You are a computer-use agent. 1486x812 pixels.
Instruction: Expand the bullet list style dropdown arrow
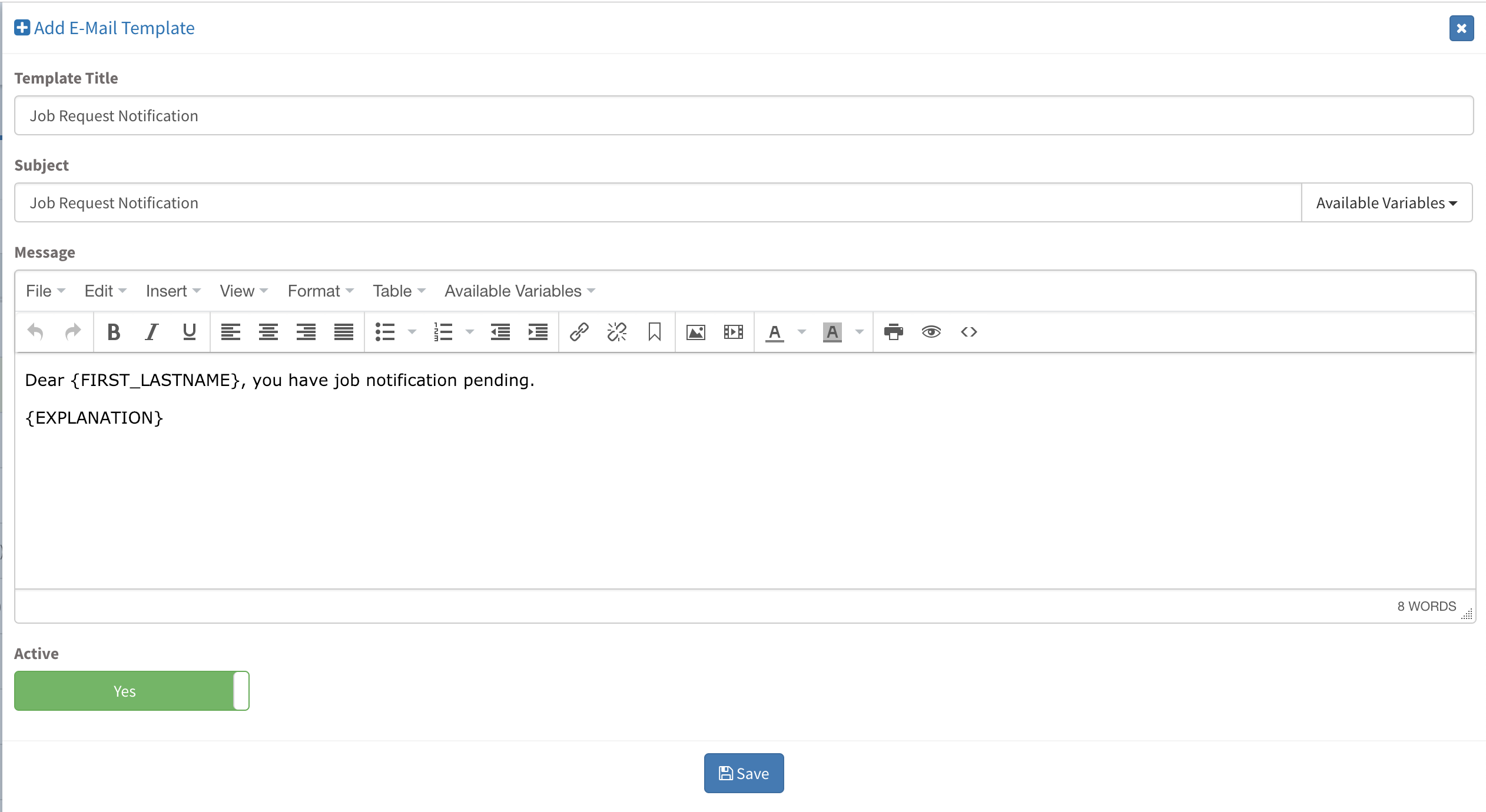412,332
